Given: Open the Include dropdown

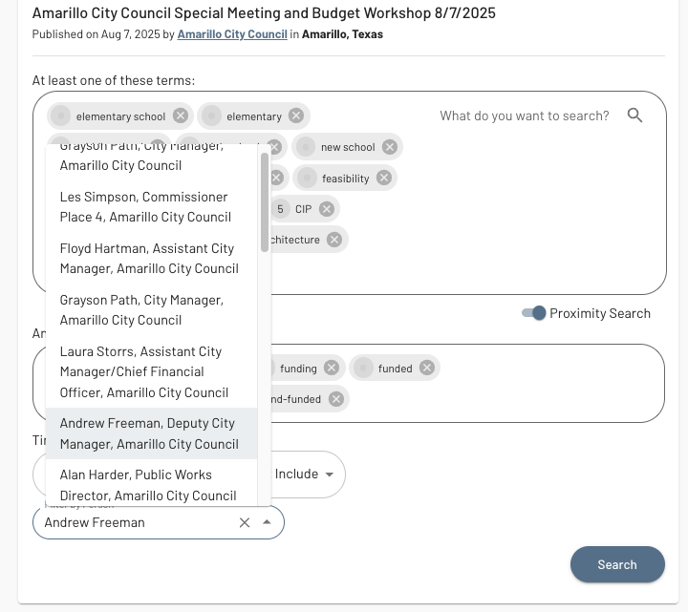Looking at the screenshot, I should tap(305, 474).
